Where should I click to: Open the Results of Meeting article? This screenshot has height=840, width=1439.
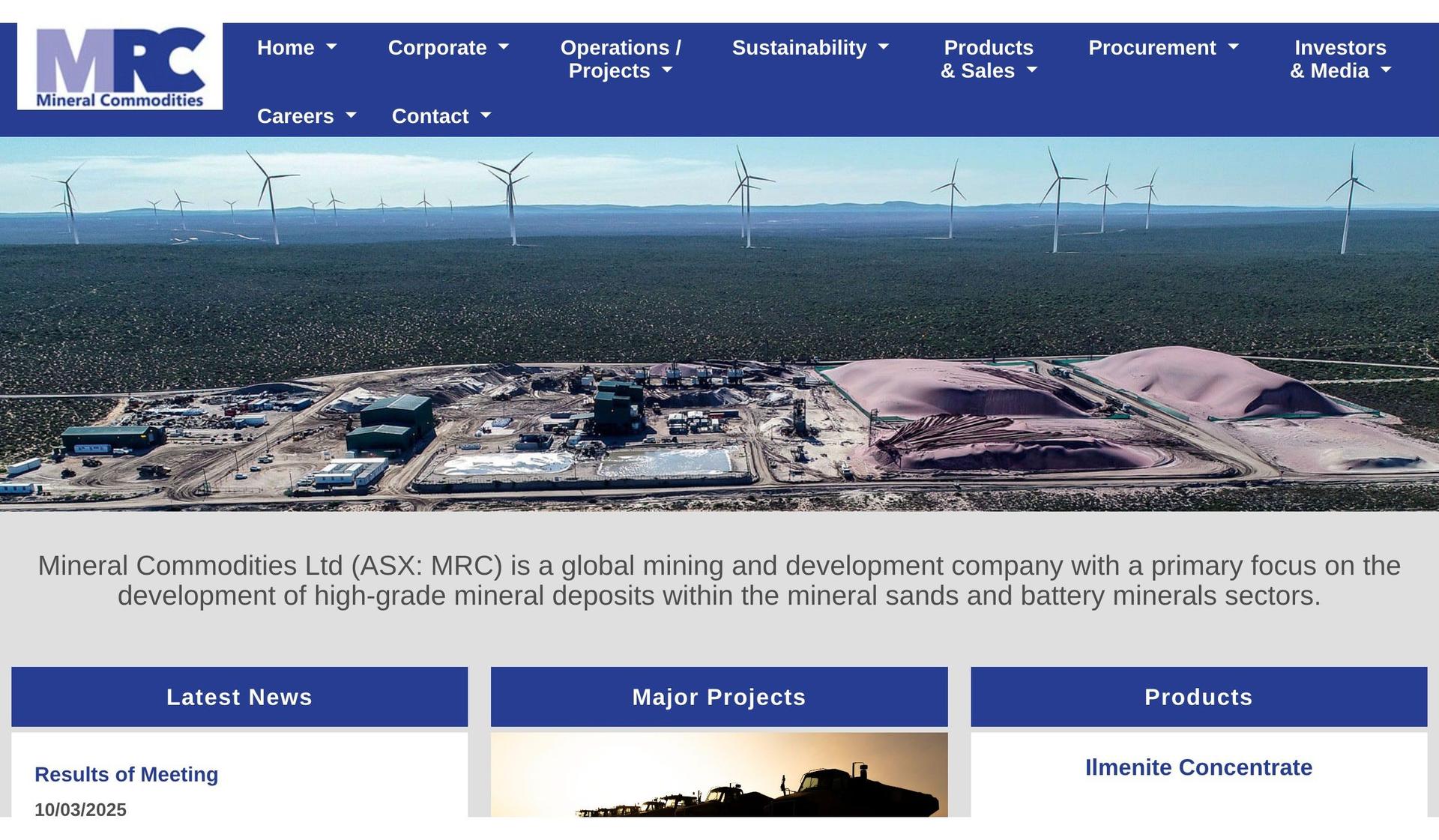(x=126, y=774)
